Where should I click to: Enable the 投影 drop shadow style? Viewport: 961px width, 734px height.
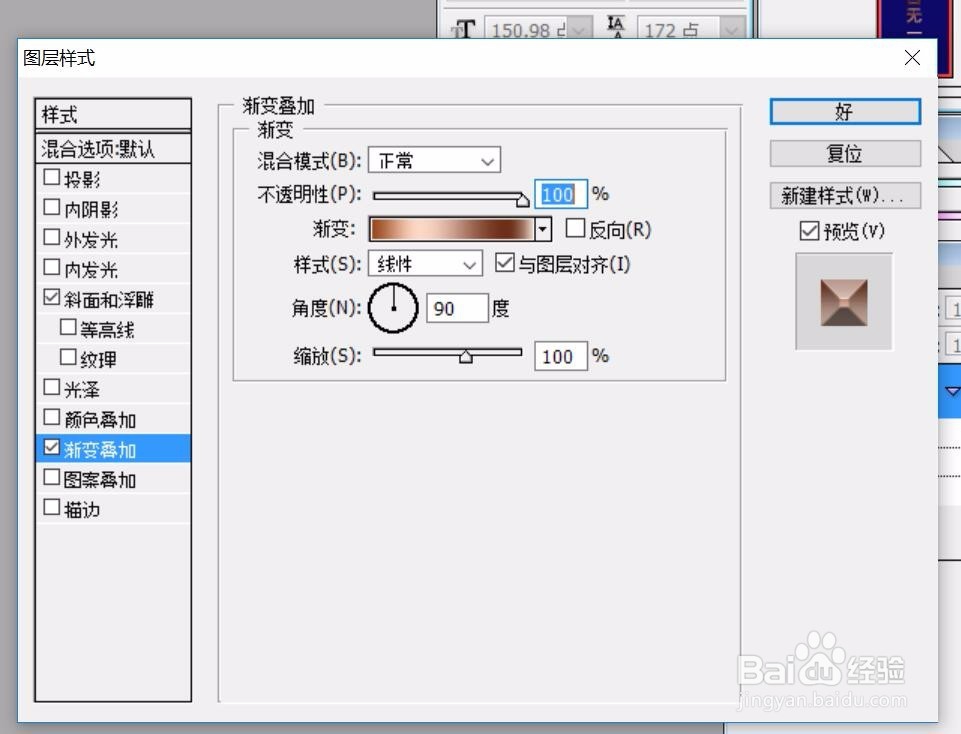pyautogui.click(x=51, y=177)
